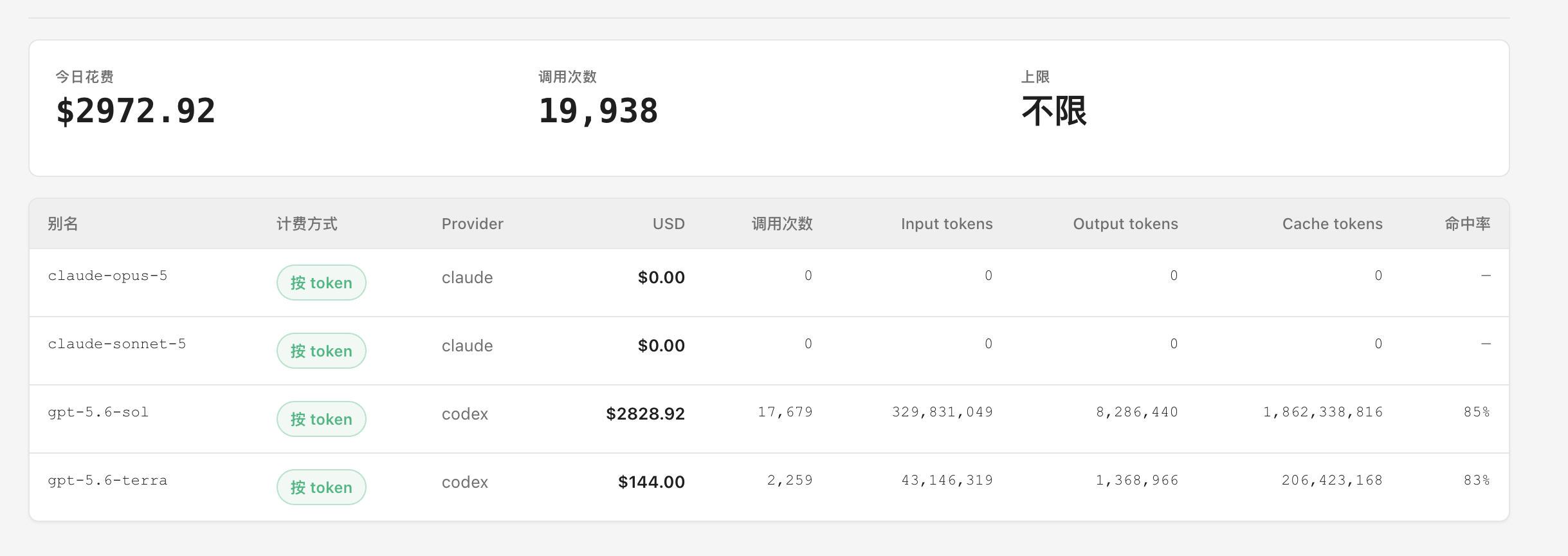Click the 按 token badge for gpt-5.6-sol
The height and width of the screenshot is (556, 1568).
[x=321, y=419]
